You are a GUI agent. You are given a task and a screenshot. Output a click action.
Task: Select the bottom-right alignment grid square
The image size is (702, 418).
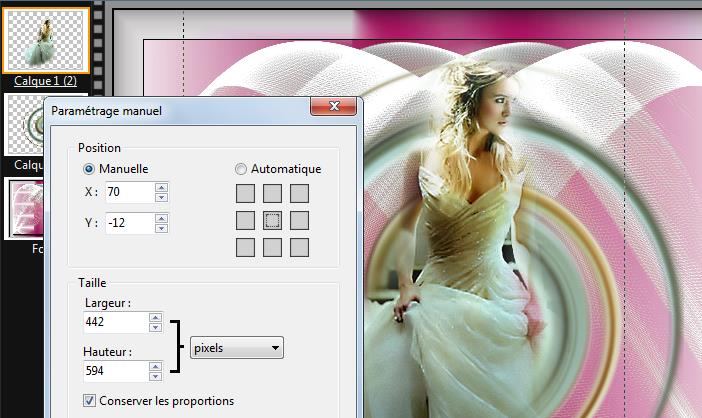pyautogui.click(x=299, y=247)
